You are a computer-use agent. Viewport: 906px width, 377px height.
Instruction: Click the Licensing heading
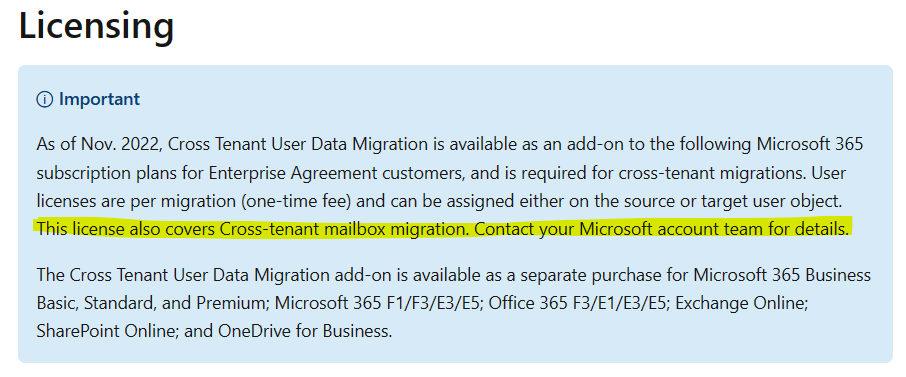[96, 25]
